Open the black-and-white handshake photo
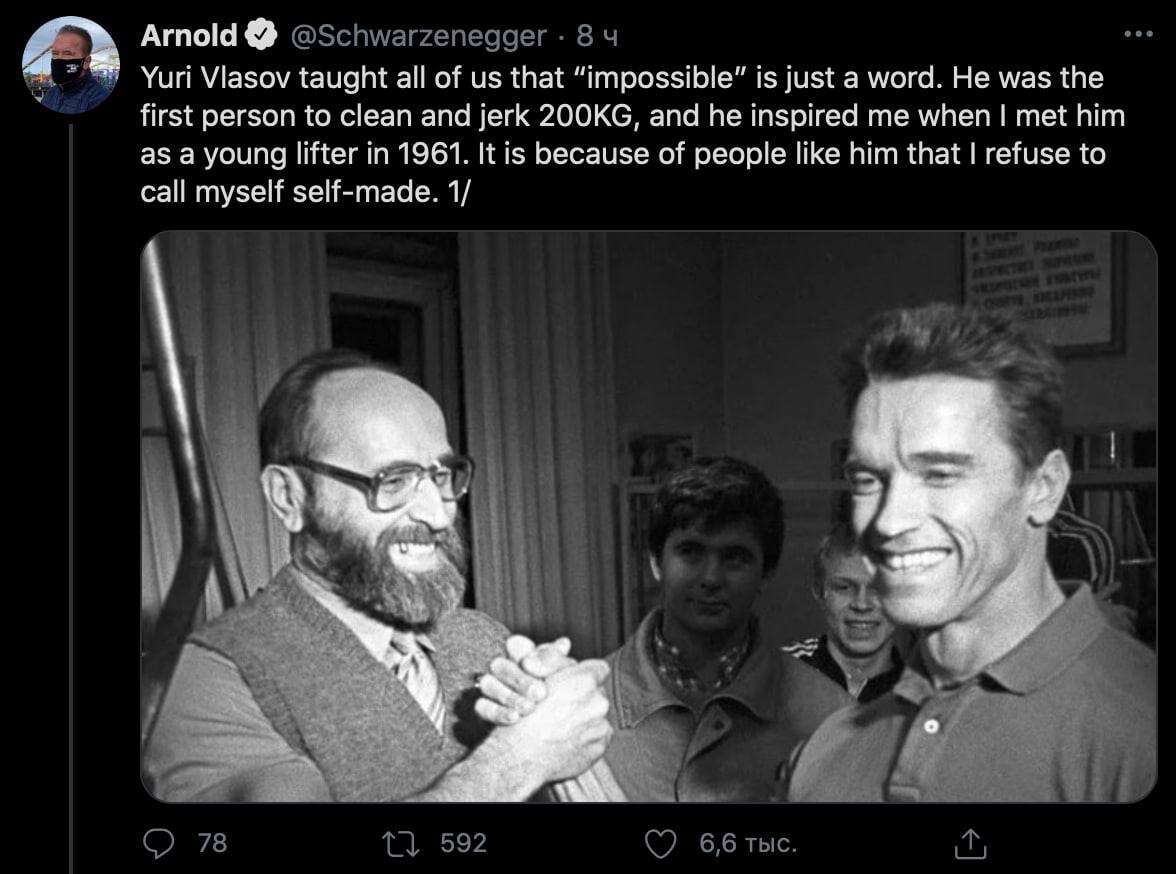Image resolution: width=1176 pixels, height=874 pixels. [649, 517]
